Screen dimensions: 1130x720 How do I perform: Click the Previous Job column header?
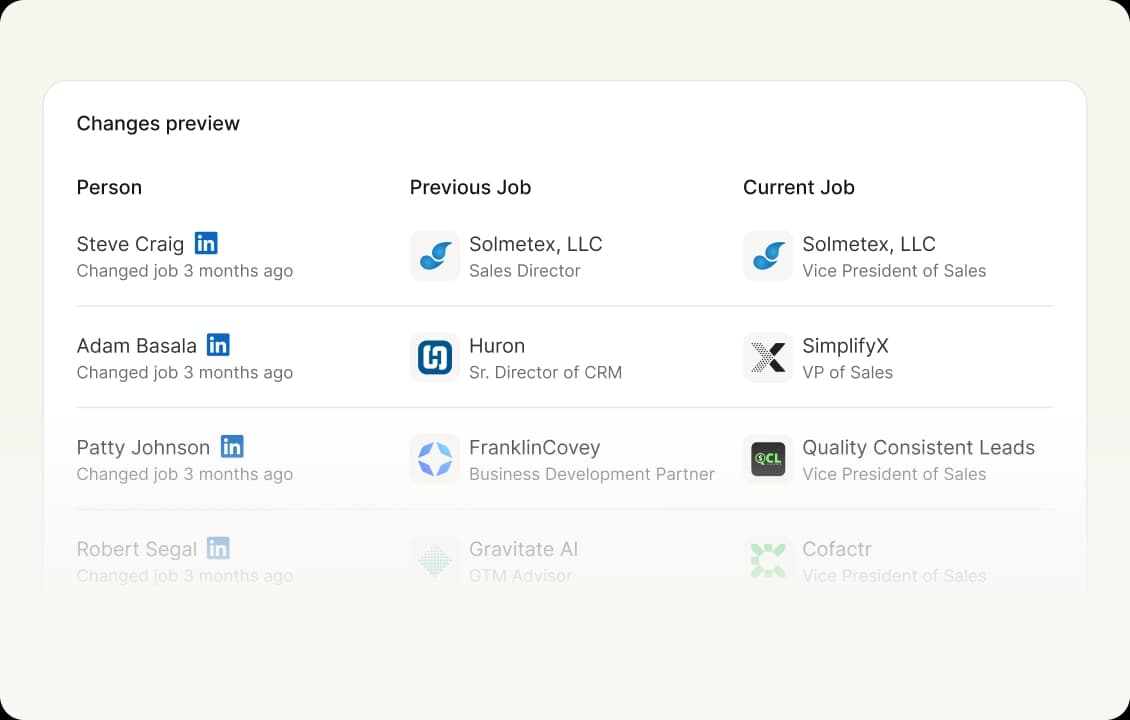(470, 187)
